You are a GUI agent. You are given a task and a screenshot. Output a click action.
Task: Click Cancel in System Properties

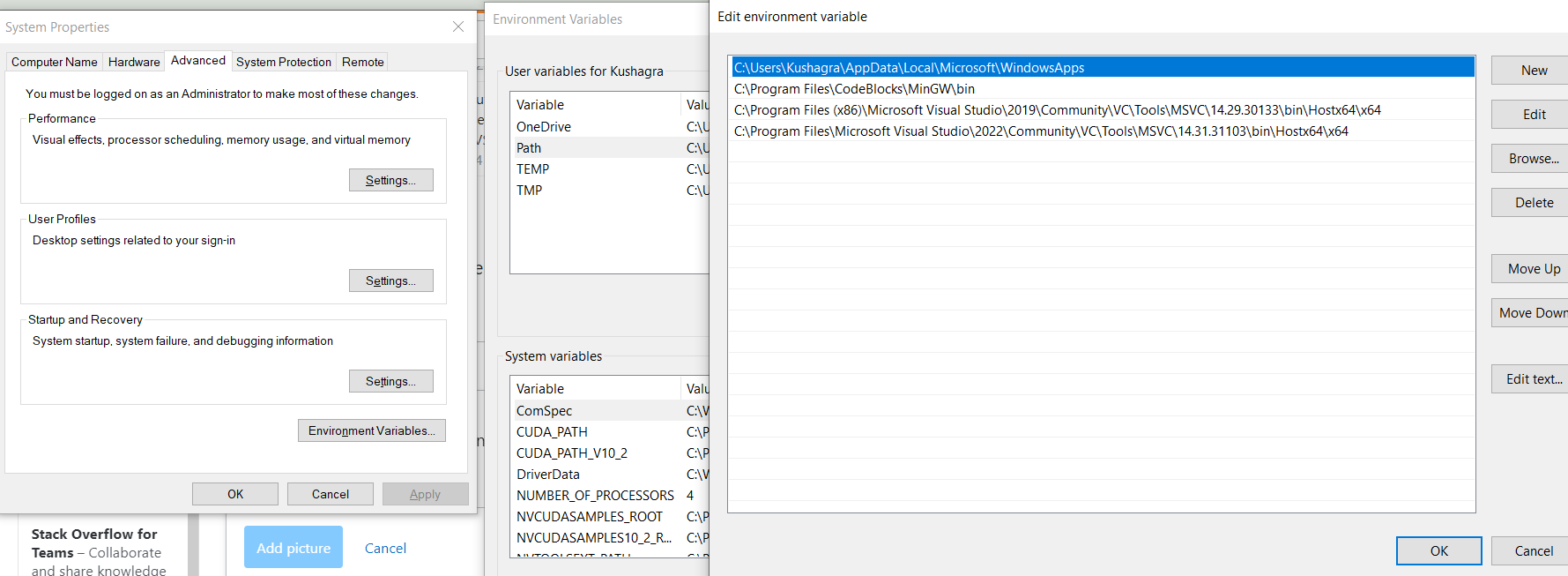[331, 494]
